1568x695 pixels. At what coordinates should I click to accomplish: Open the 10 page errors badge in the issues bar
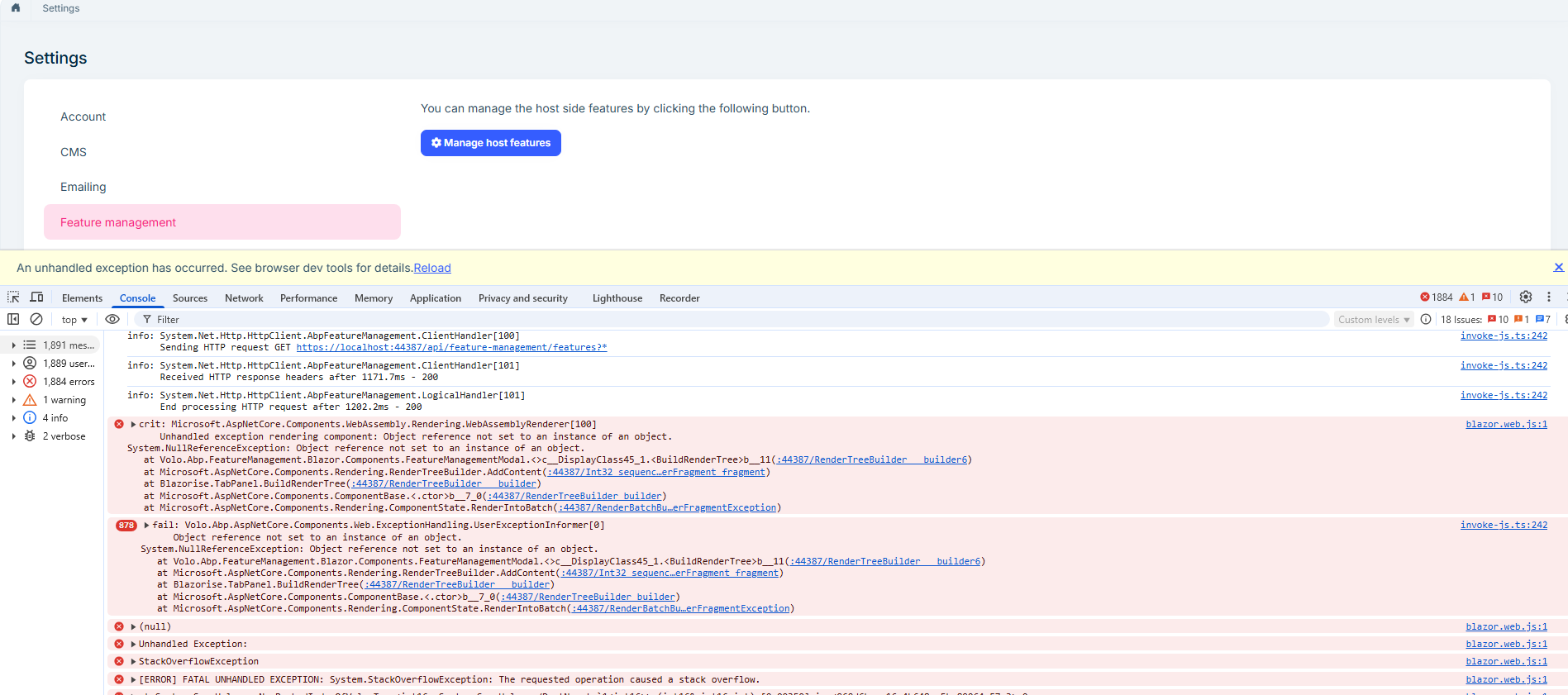click(1498, 319)
